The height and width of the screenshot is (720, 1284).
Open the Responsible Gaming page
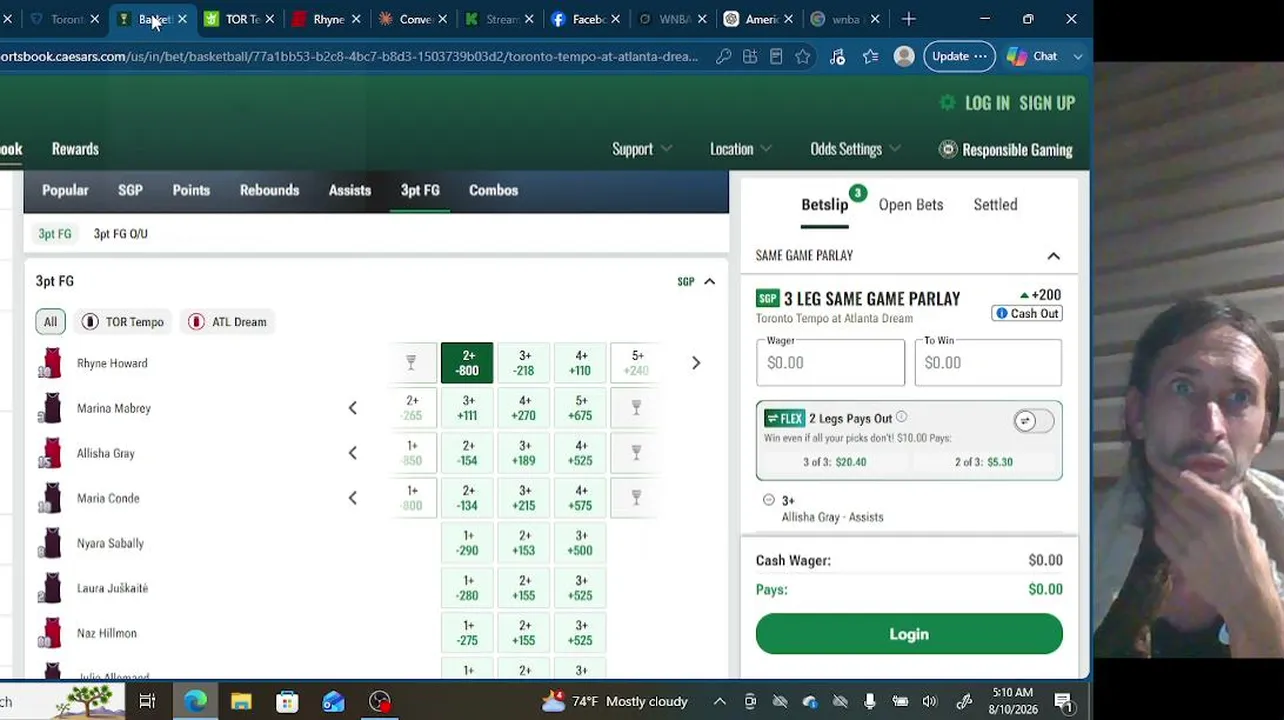pyautogui.click(x=1006, y=150)
